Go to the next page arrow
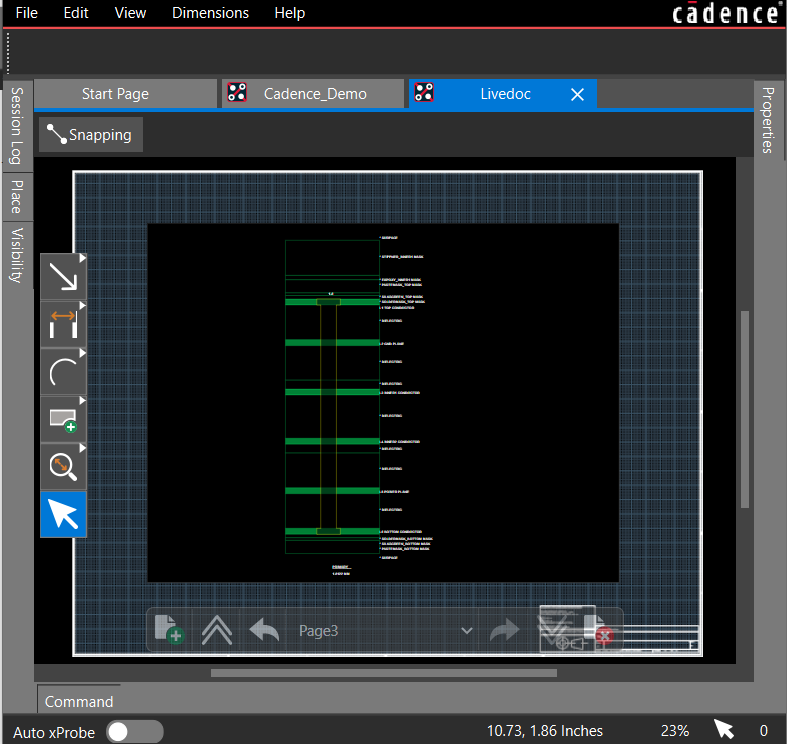787x744 pixels. [504, 630]
